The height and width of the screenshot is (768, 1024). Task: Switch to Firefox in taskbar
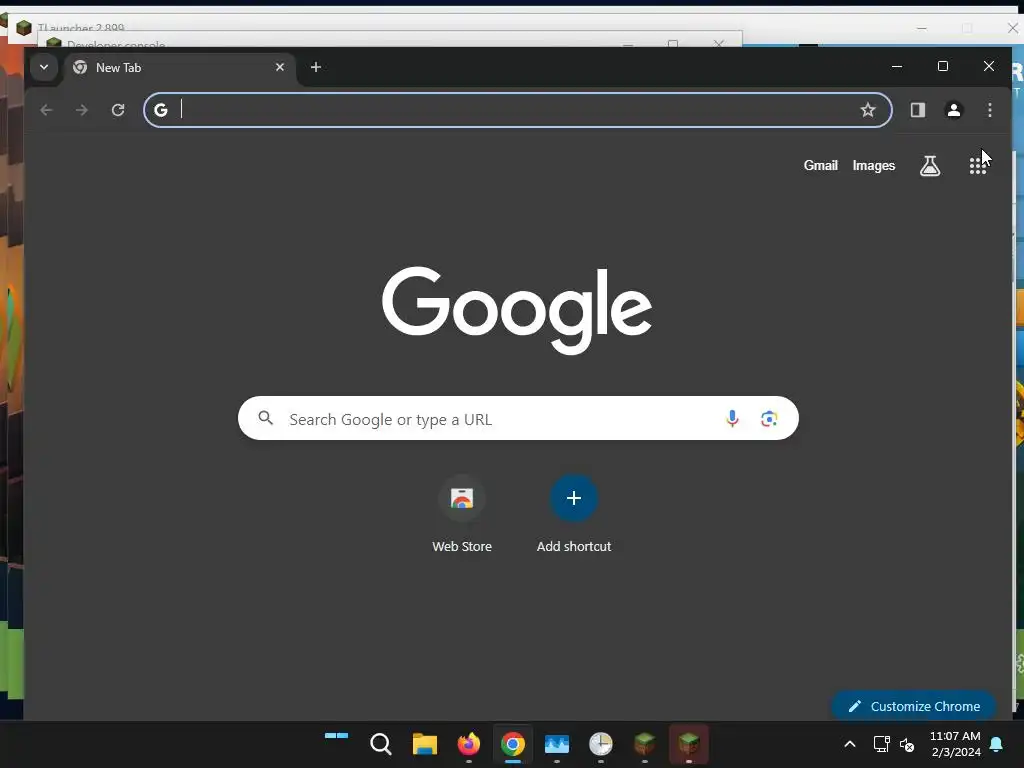[x=468, y=744]
